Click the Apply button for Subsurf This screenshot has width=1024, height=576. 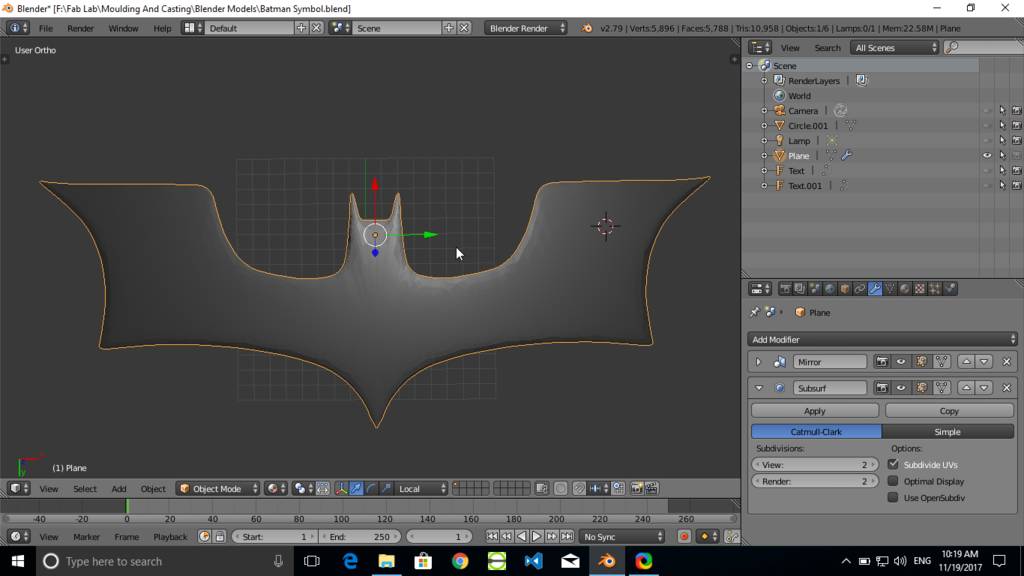(x=815, y=411)
